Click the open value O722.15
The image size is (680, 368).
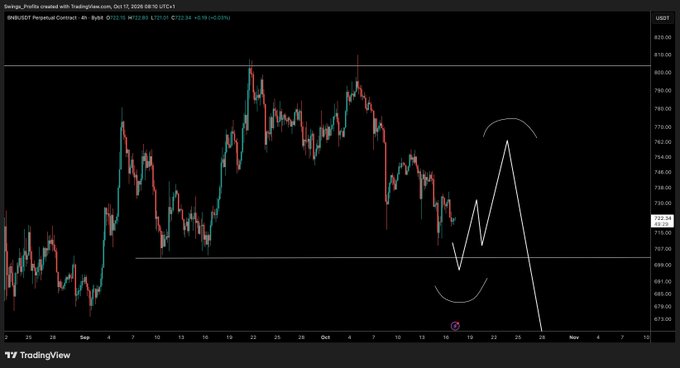(x=116, y=18)
